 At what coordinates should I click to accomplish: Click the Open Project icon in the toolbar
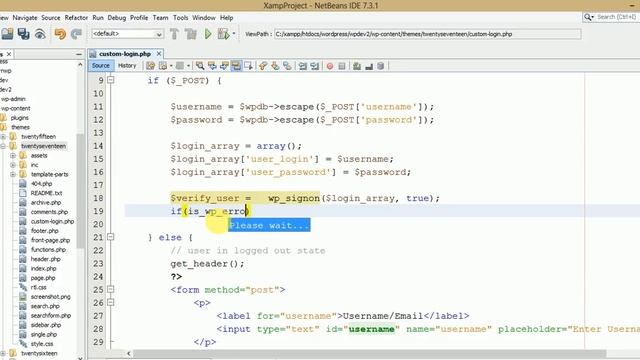click(7, 34)
